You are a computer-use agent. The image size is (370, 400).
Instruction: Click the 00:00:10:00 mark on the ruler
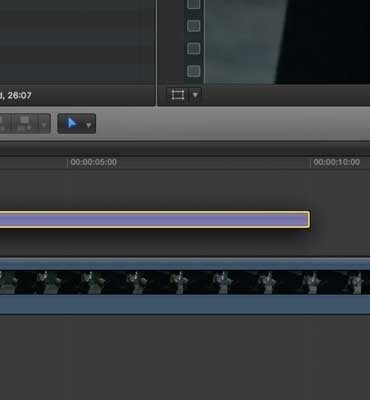click(336, 162)
